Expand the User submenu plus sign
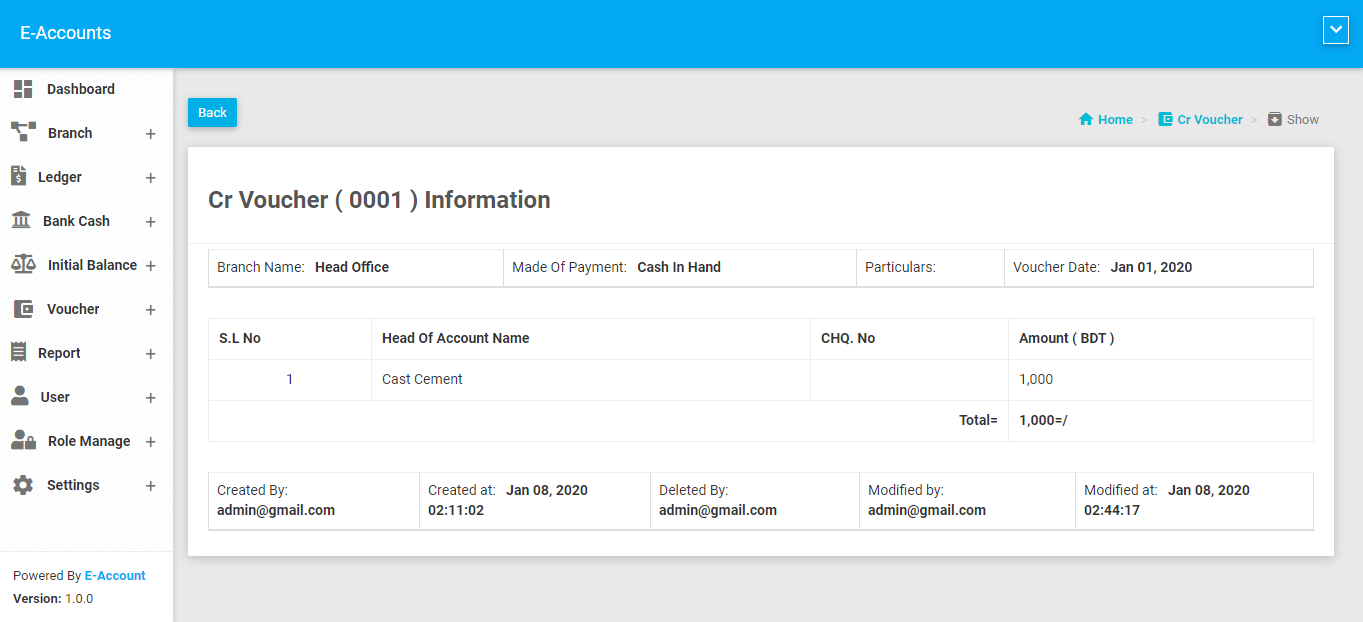This screenshot has width=1363, height=622. point(150,398)
